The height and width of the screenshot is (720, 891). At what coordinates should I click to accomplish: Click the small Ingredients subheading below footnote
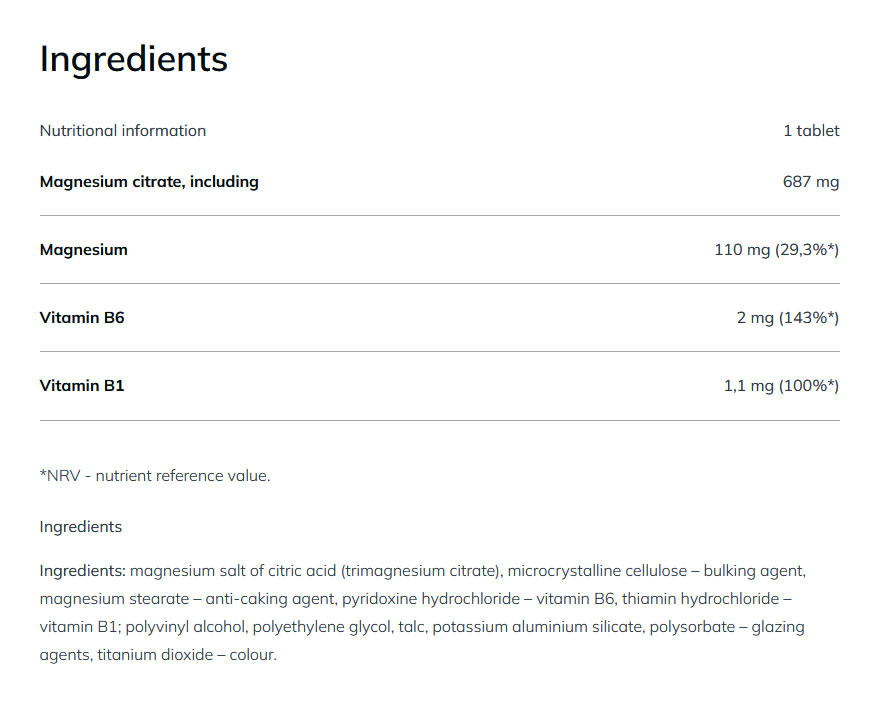[80, 527]
